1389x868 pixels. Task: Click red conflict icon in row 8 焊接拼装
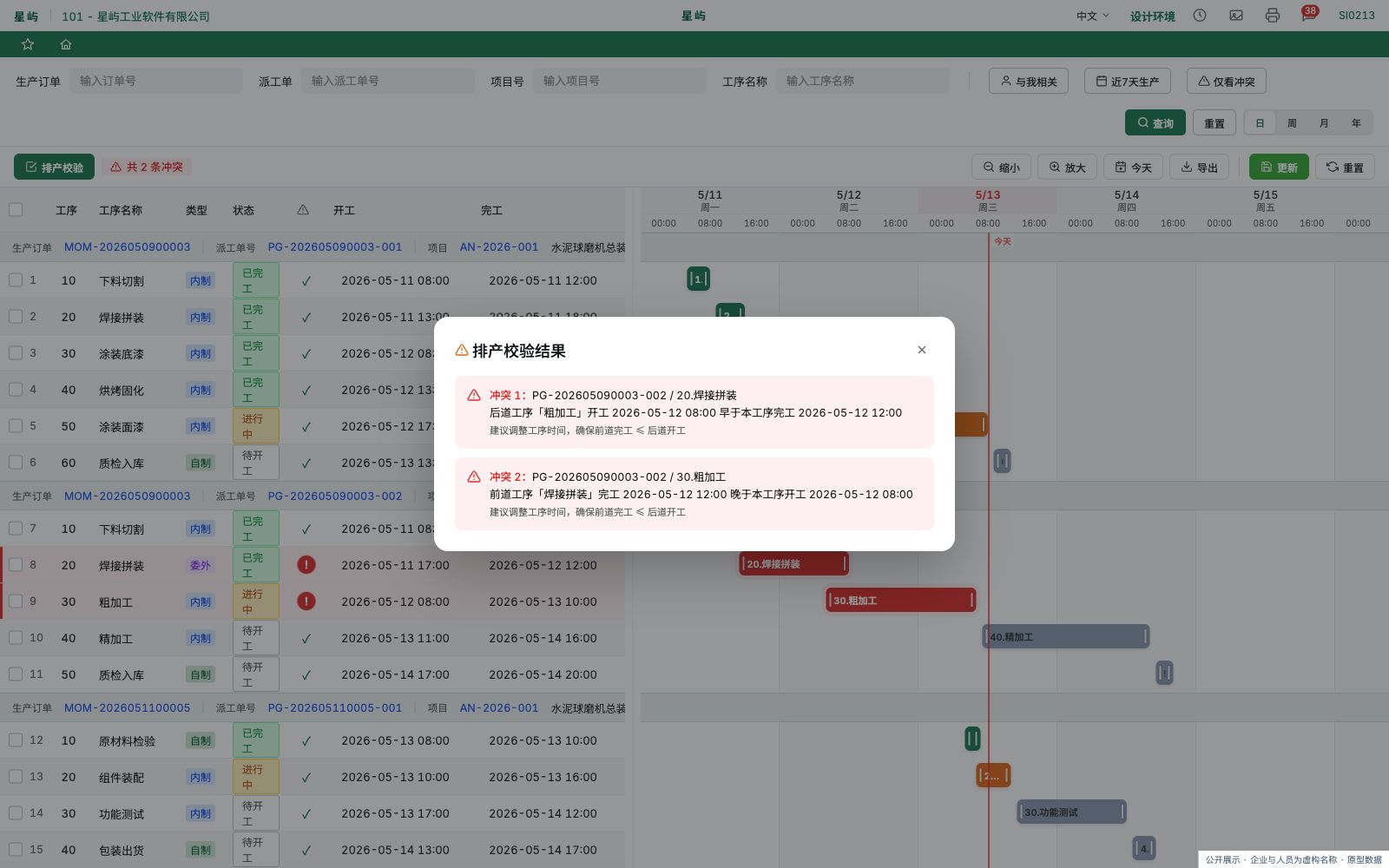point(306,564)
